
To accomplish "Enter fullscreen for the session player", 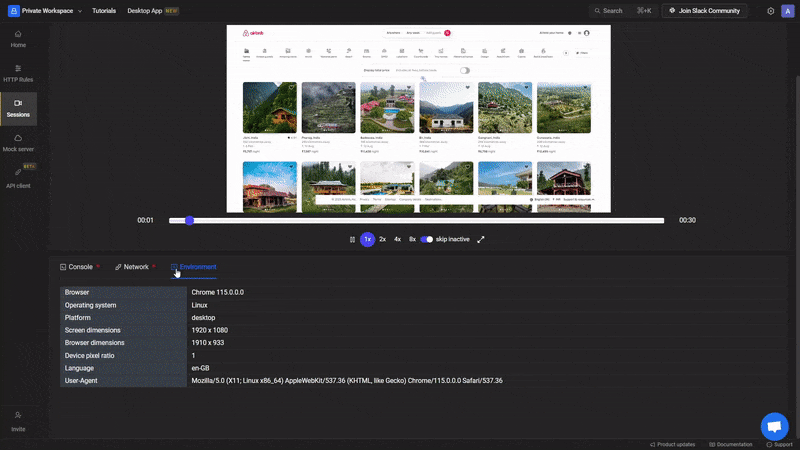I will tap(481, 239).
